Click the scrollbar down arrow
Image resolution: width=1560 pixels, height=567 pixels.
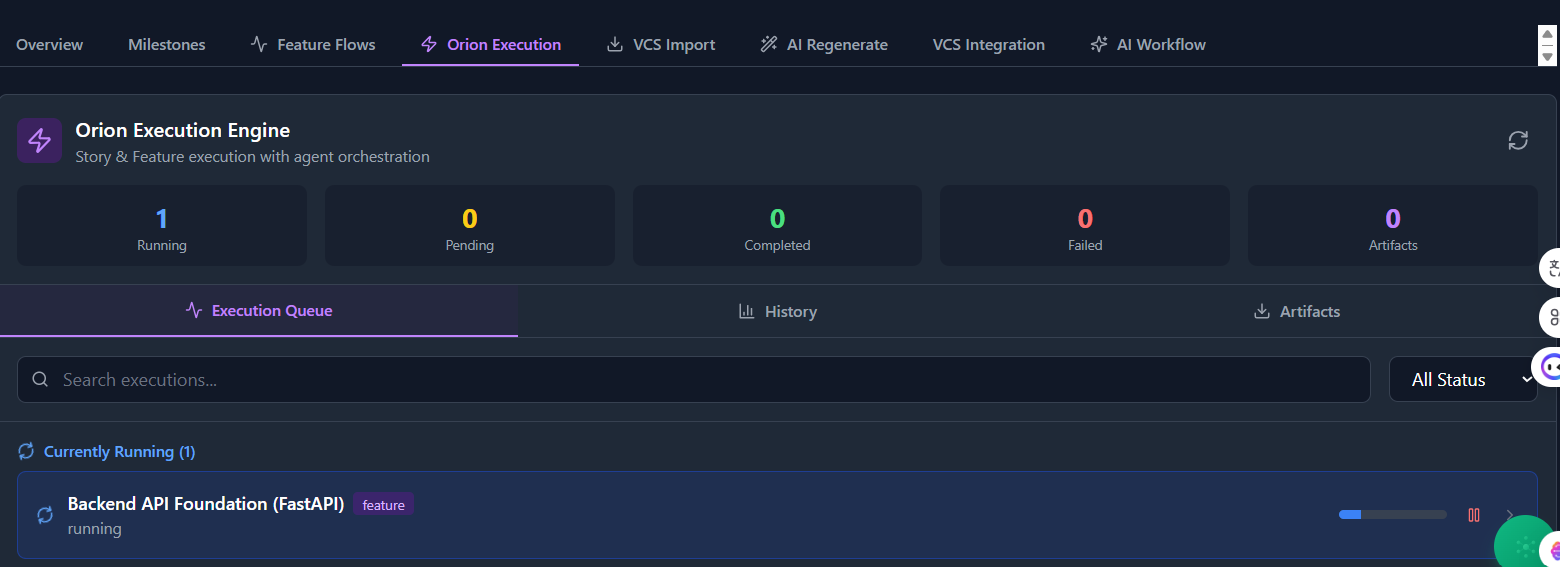1548,57
